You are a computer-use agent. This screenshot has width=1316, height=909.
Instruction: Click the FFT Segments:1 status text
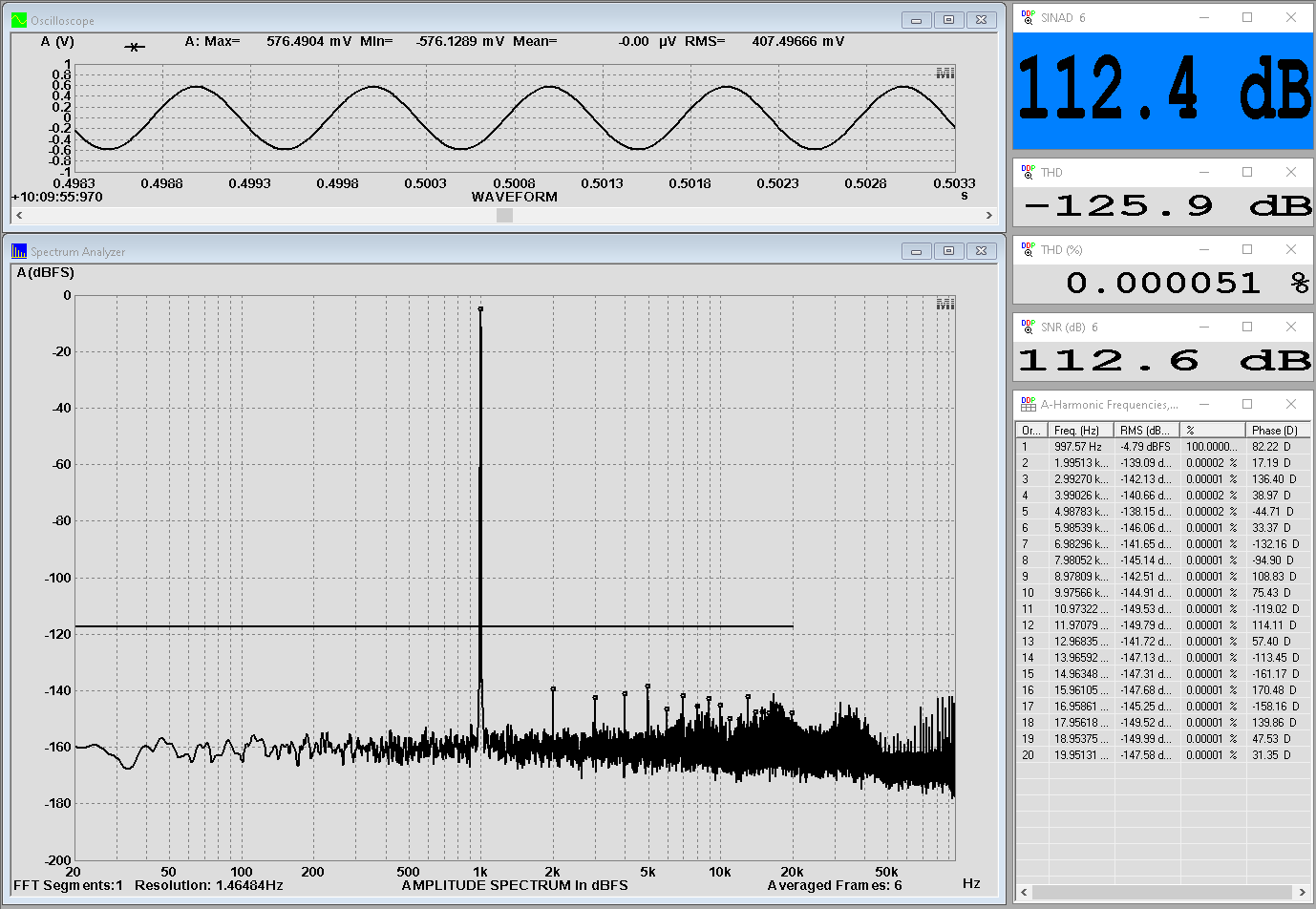pos(68,885)
